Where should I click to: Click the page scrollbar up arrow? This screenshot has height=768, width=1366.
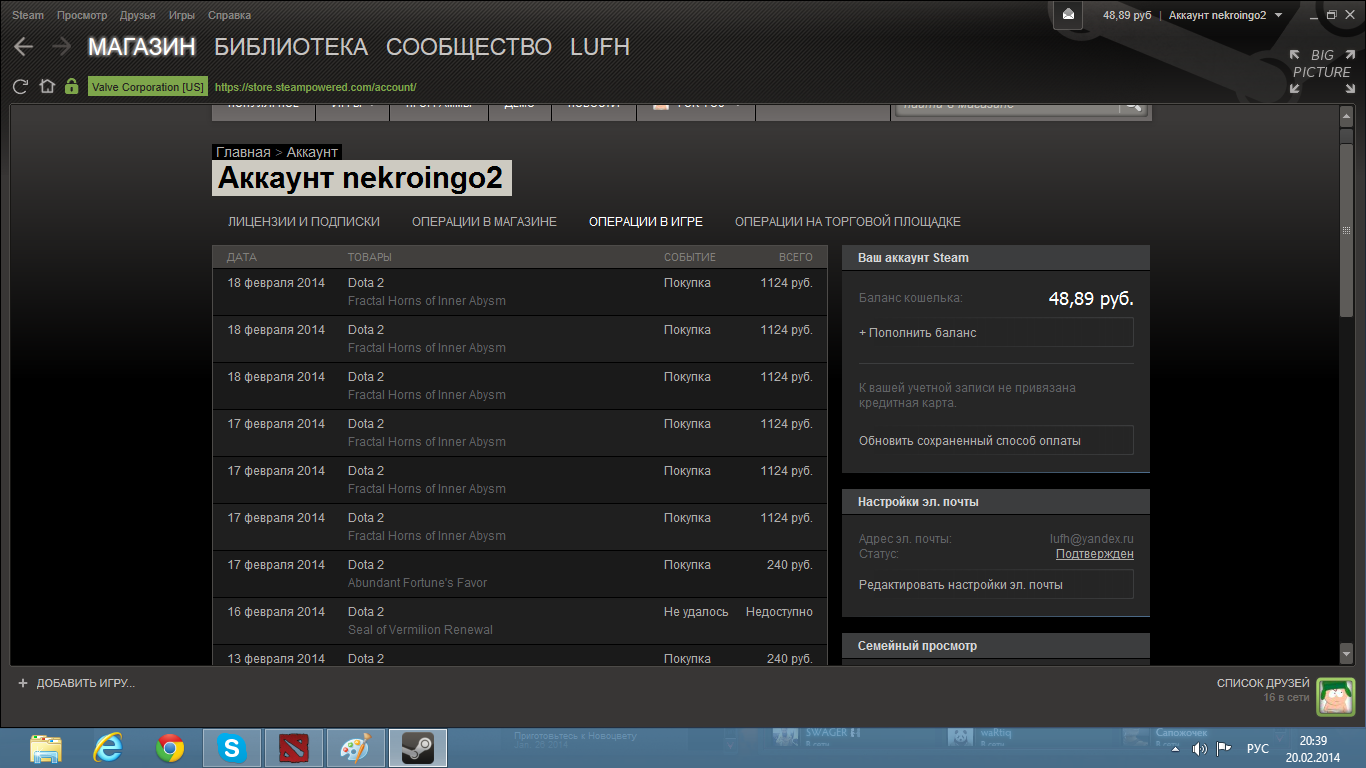[x=1347, y=118]
